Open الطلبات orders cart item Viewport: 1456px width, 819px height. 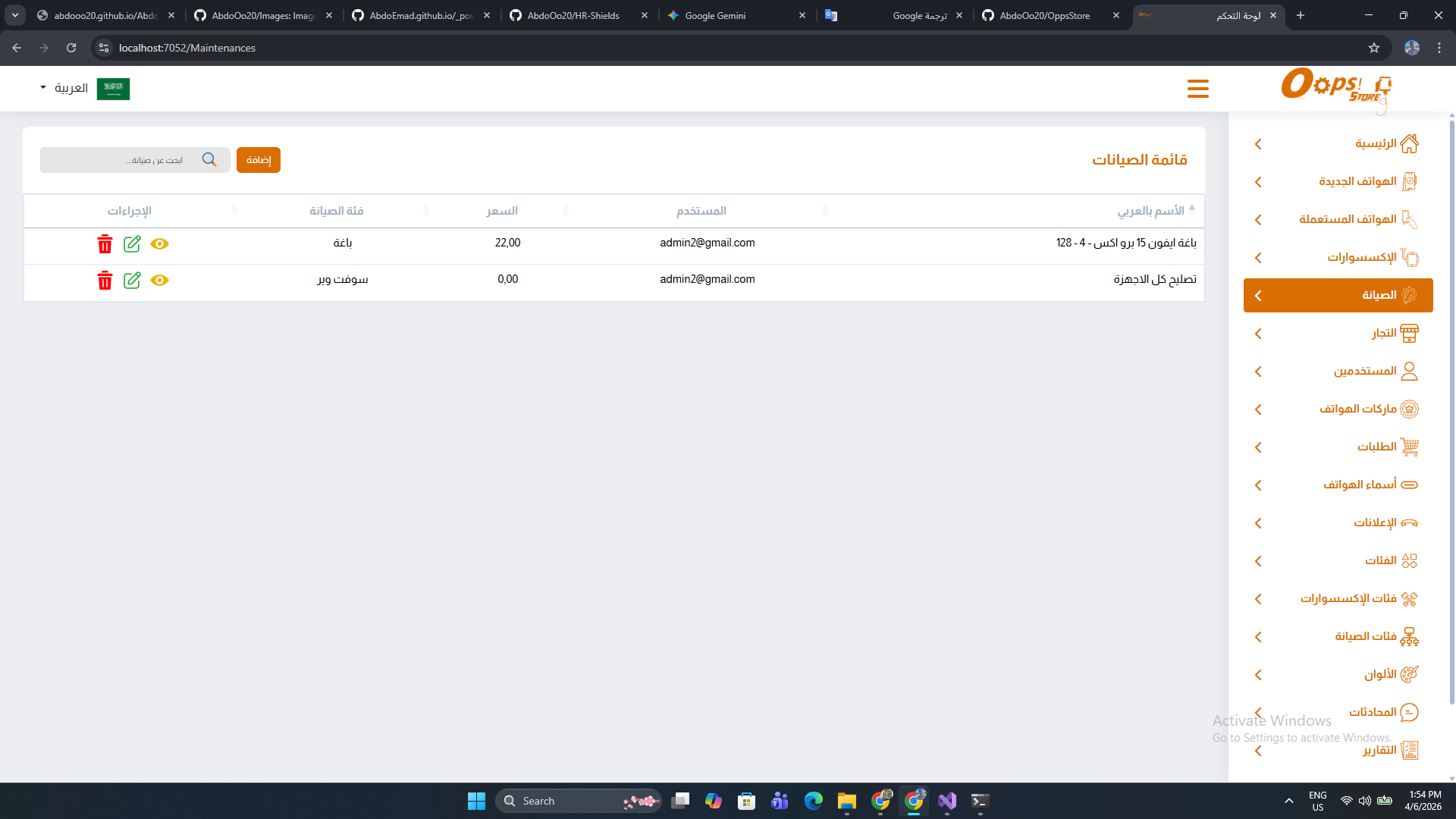tap(1376, 447)
